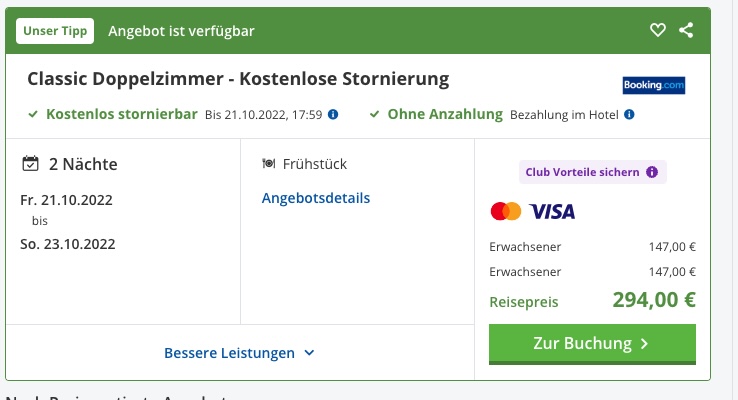Click info icon on Club Vorteile badge
This screenshot has width=738, height=400.
[652, 172]
